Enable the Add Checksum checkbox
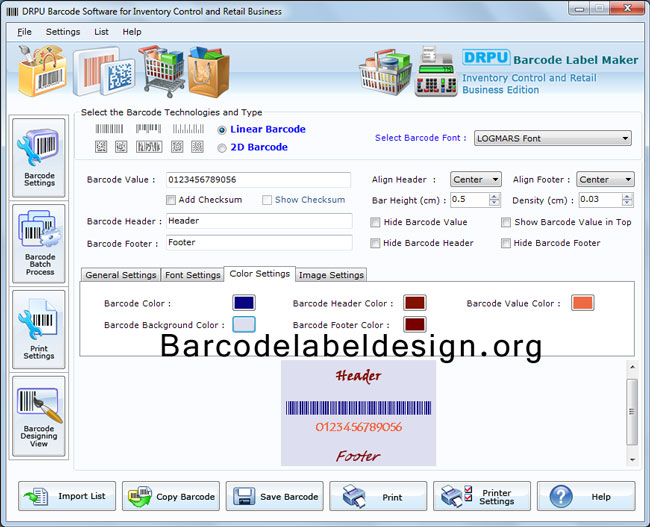The image size is (650, 527). (x=171, y=200)
